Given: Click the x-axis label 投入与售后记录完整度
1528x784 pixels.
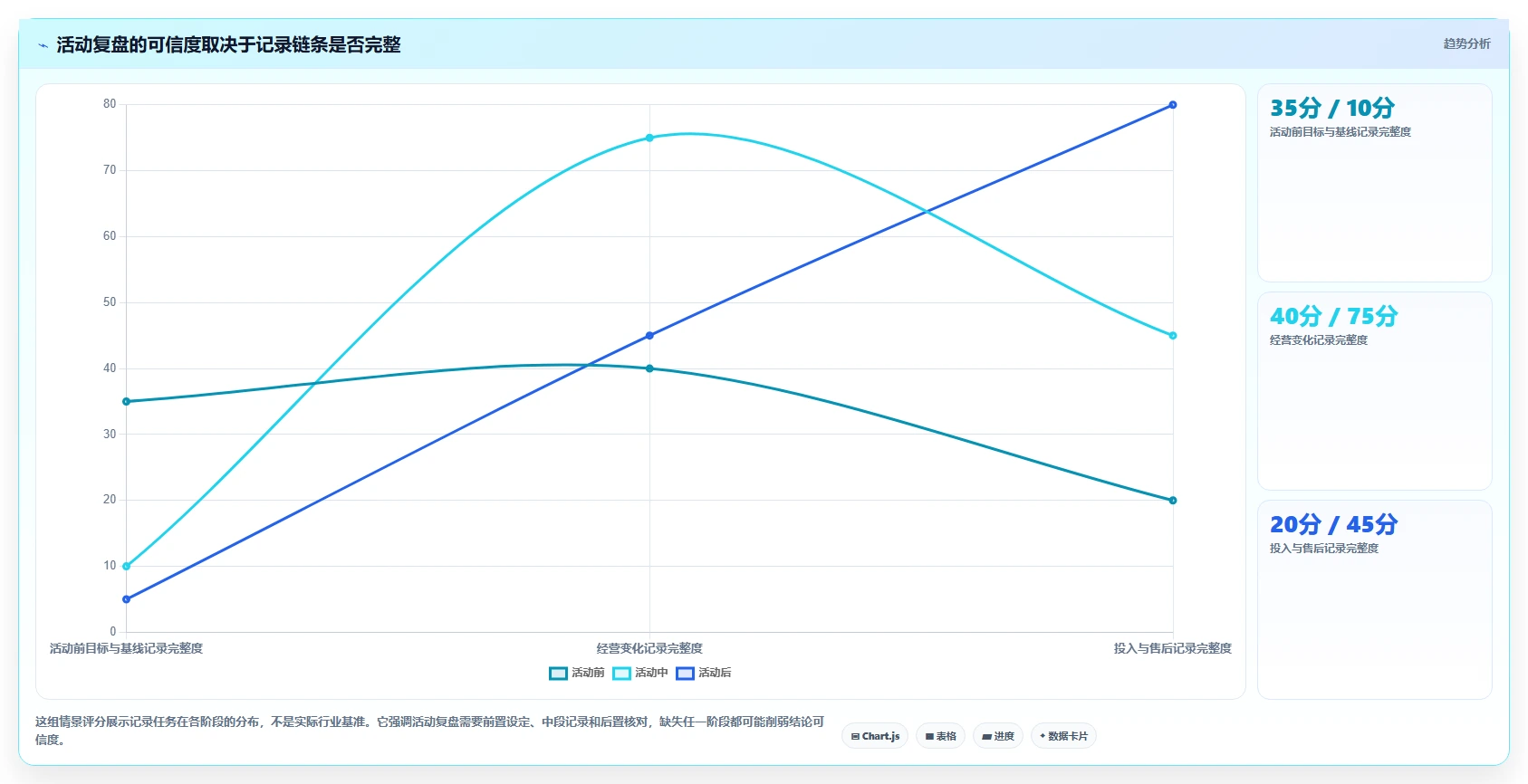Looking at the screenshot, I should 1172,648.
